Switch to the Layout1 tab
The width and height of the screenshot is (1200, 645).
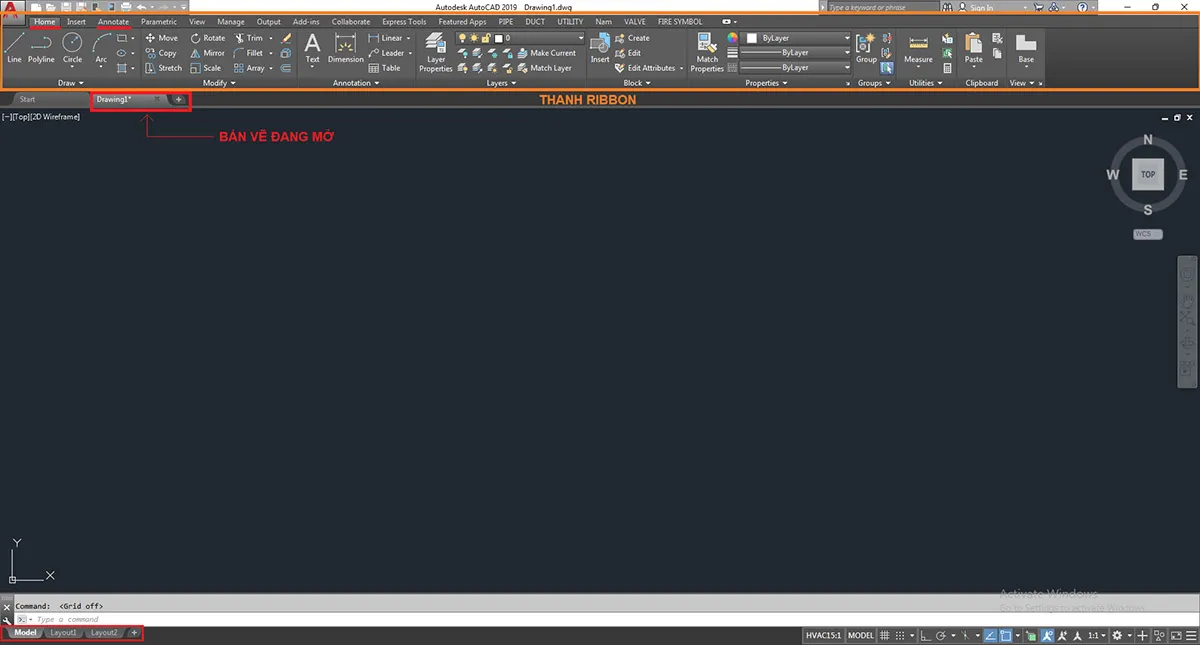pos(63,632)
